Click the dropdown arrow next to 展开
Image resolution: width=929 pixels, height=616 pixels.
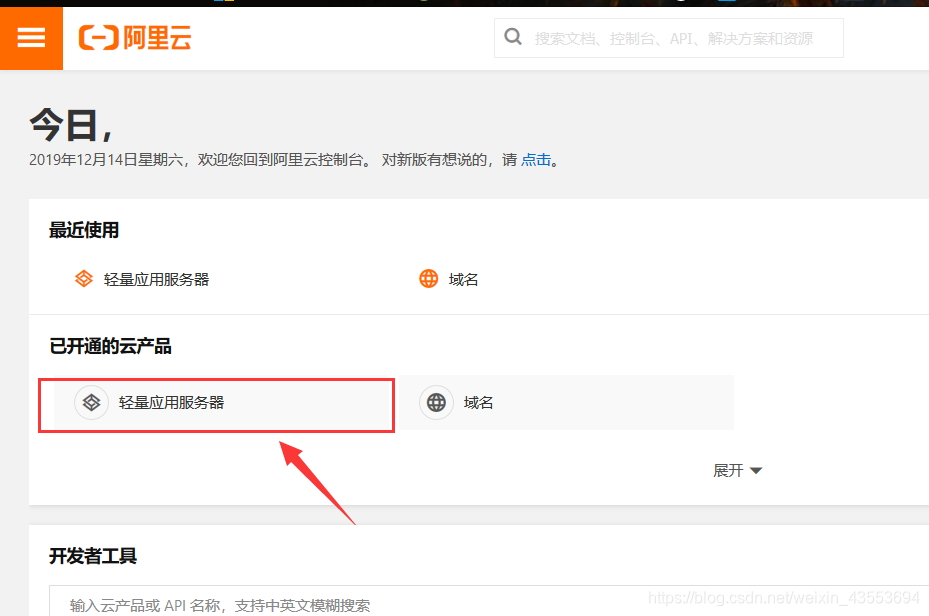click(755, 469)
